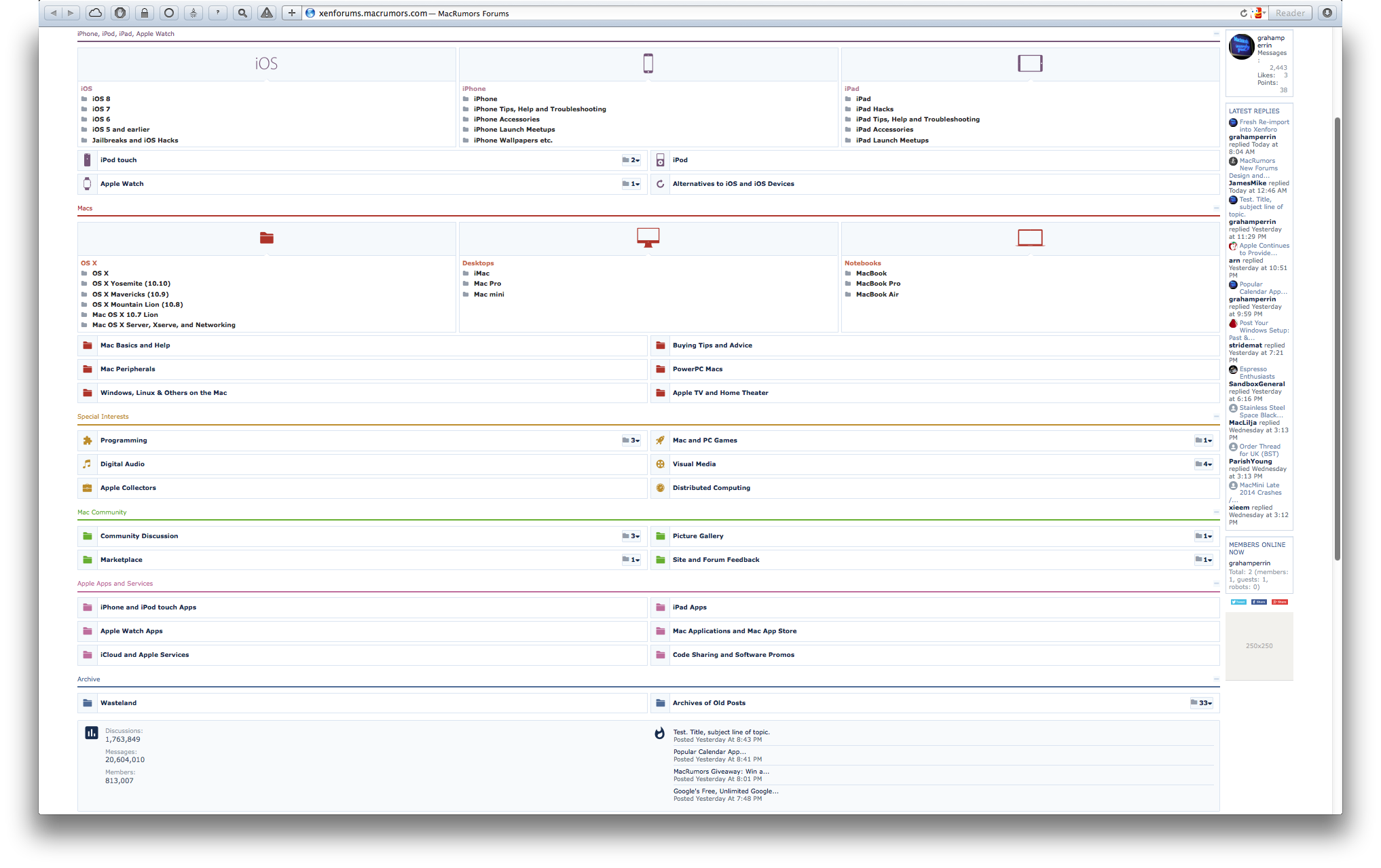Screen dimensions: 1381x868
Task: Open Buying Tips and Advice forum
Action: [x=712, y=345]
